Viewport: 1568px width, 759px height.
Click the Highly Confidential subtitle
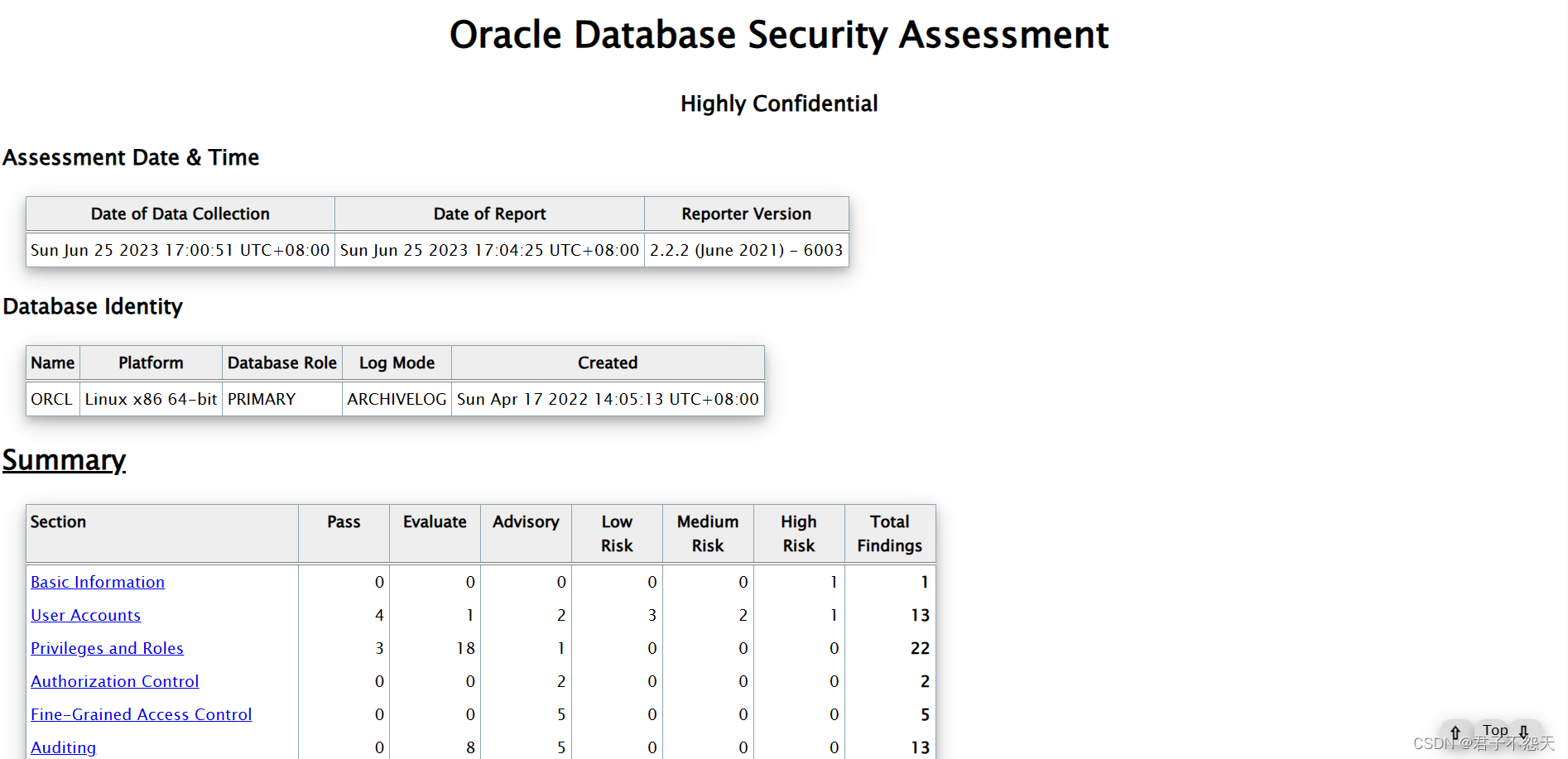pos(779,103)
